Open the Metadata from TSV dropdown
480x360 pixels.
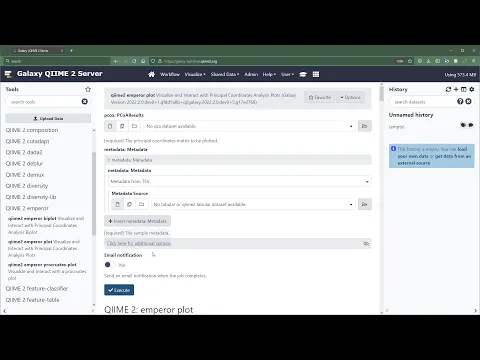pyautogui.click(x=240, y=181)
